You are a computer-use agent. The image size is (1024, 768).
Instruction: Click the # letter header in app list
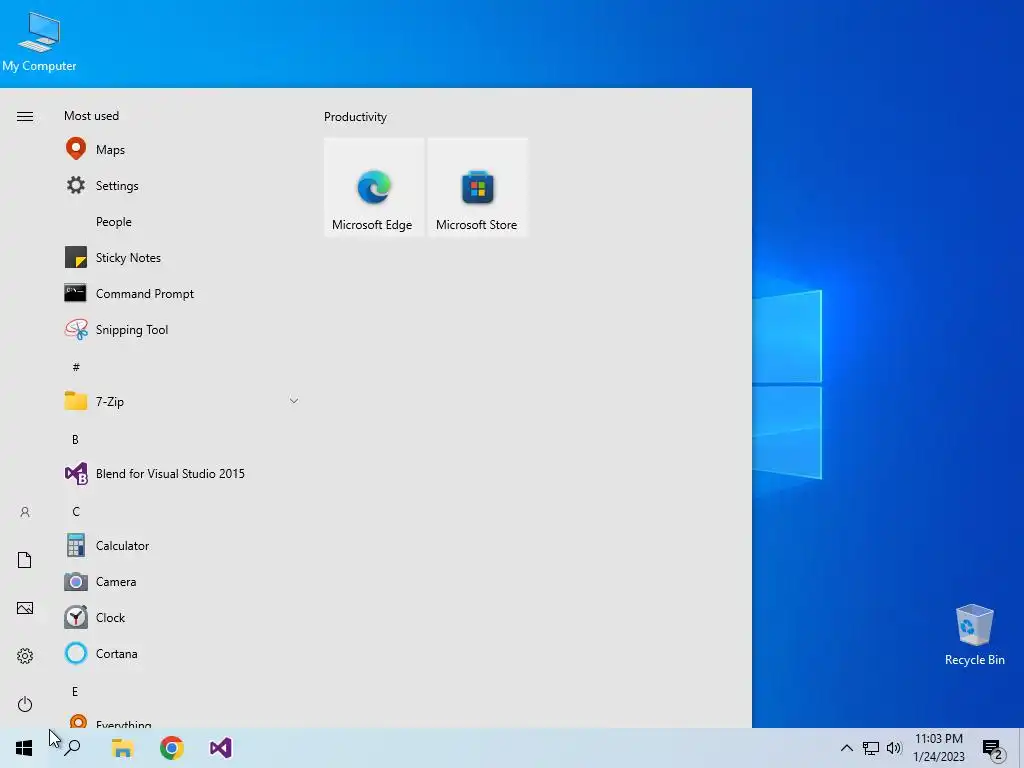[76, 367]
